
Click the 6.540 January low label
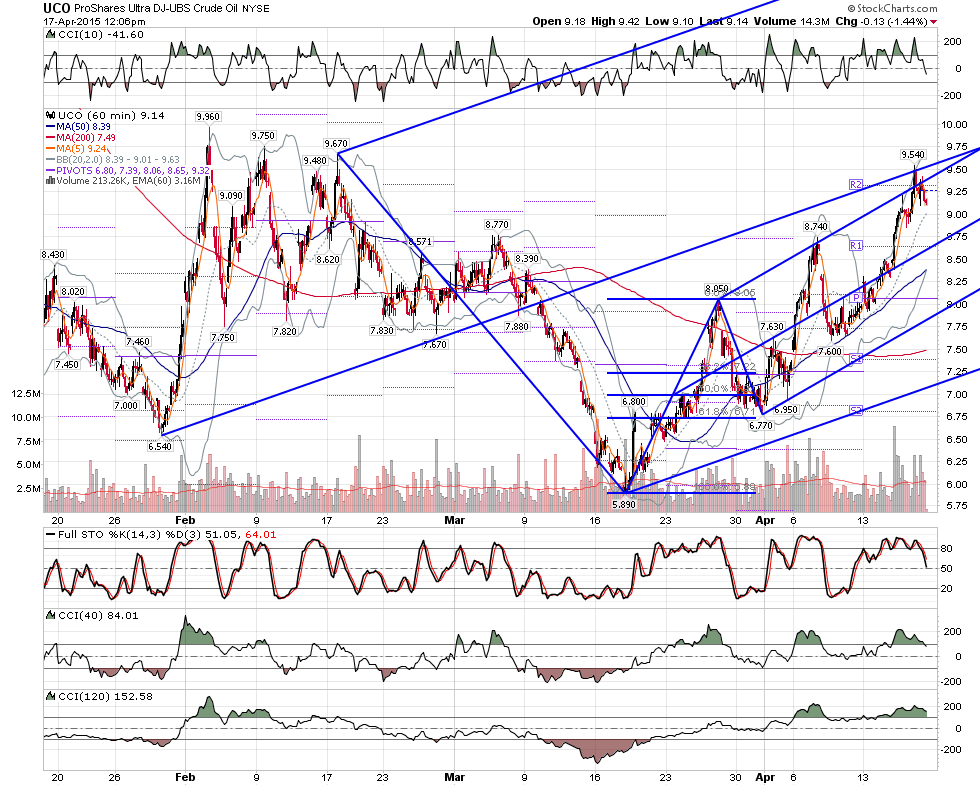tap(160, 446)
